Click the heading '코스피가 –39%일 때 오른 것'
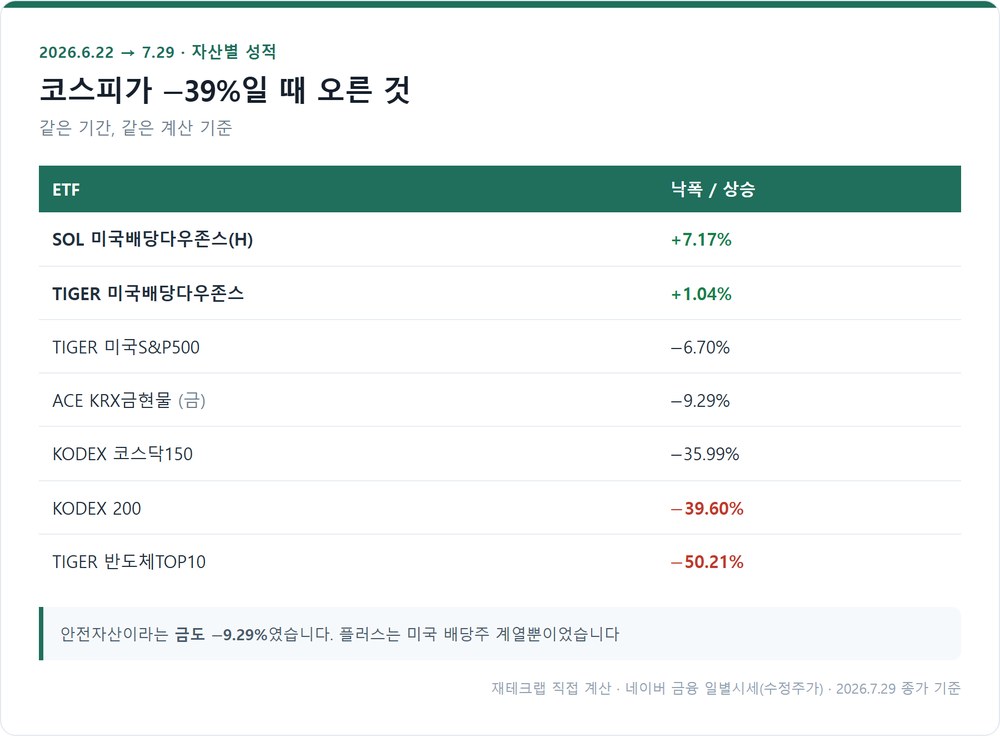 click(224, 90)
